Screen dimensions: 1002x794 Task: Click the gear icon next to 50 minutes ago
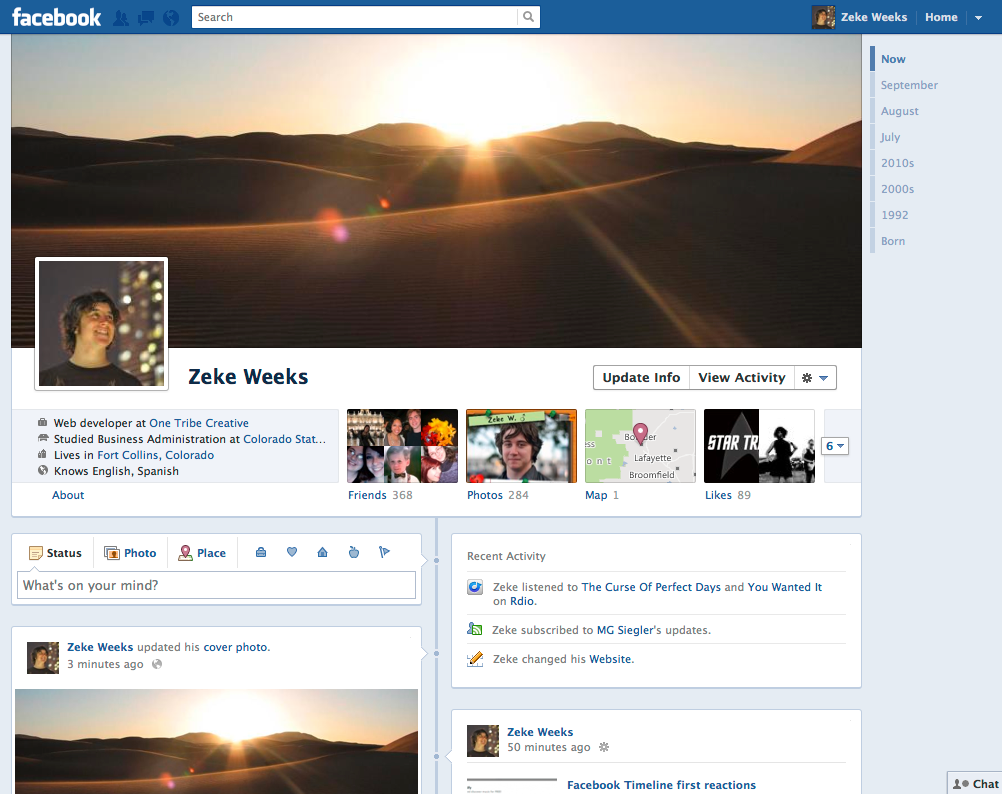click(x=604, y=747)
